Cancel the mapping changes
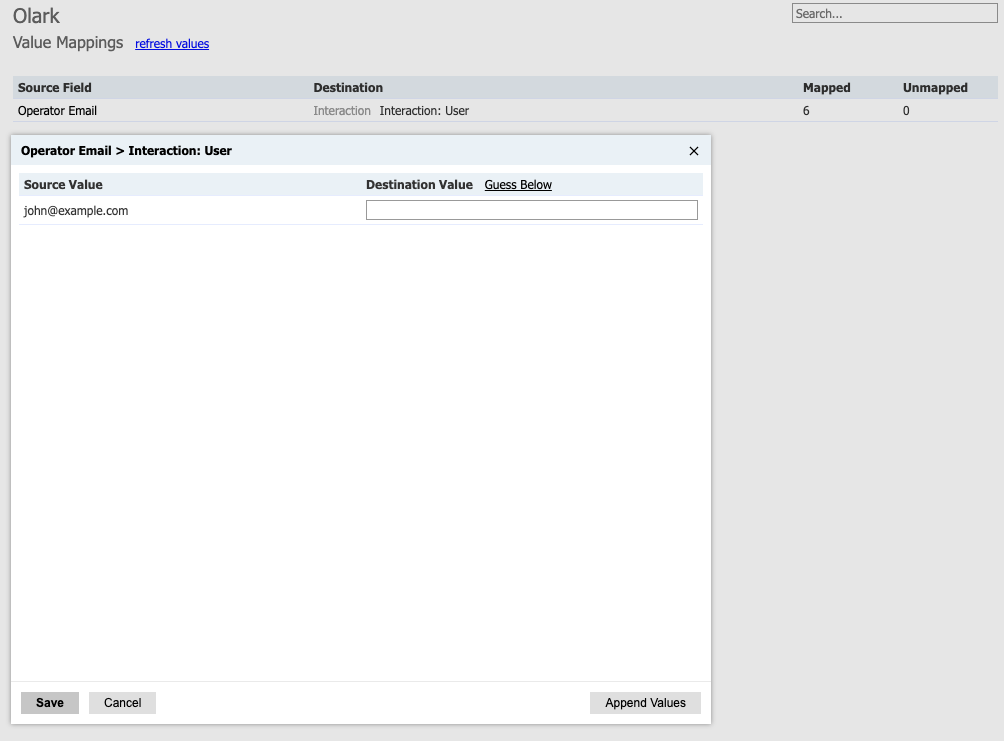Screen dimensions: 1004x741 pyautogui.click(x=122, y=702)
